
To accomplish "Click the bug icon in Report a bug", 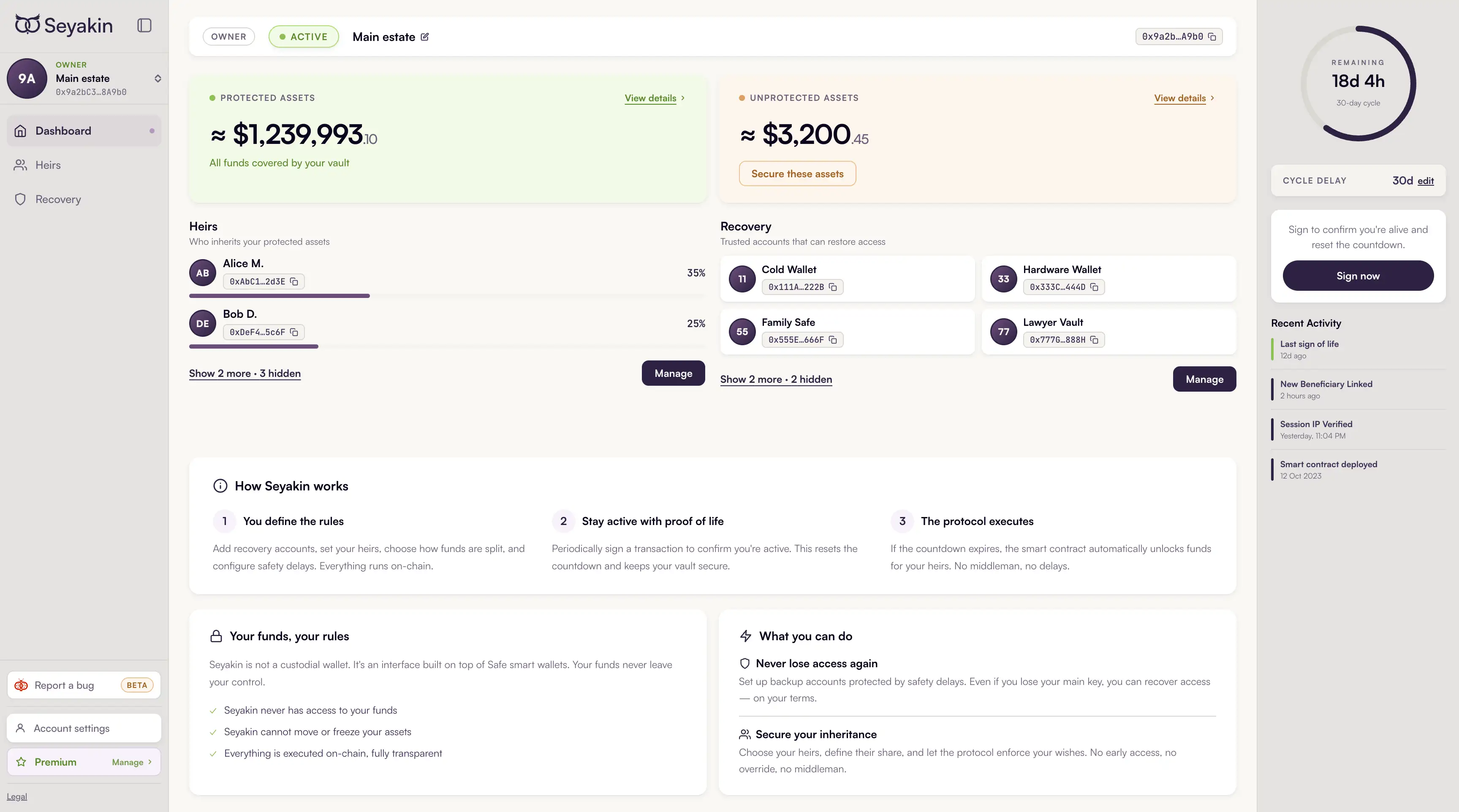I will [21, 685].
